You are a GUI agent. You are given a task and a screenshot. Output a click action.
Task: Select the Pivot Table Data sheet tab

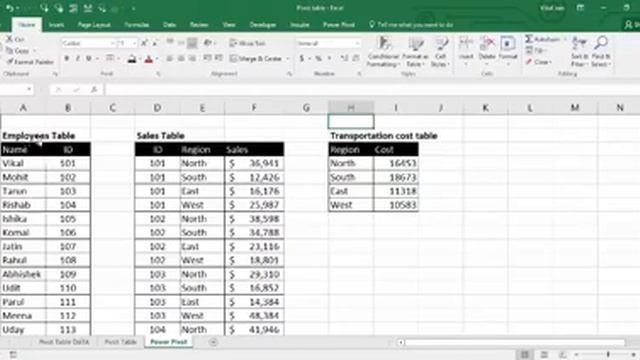(x=64, y=342)
